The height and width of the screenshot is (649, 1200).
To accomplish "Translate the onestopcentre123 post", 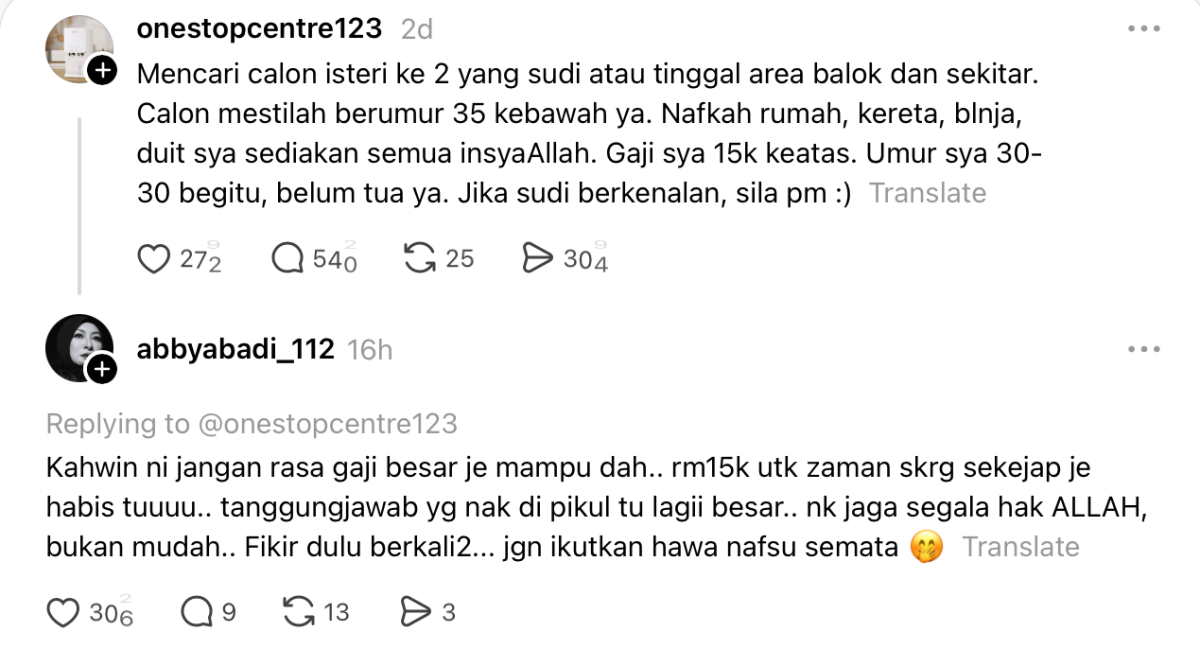I will click(927, 193).
